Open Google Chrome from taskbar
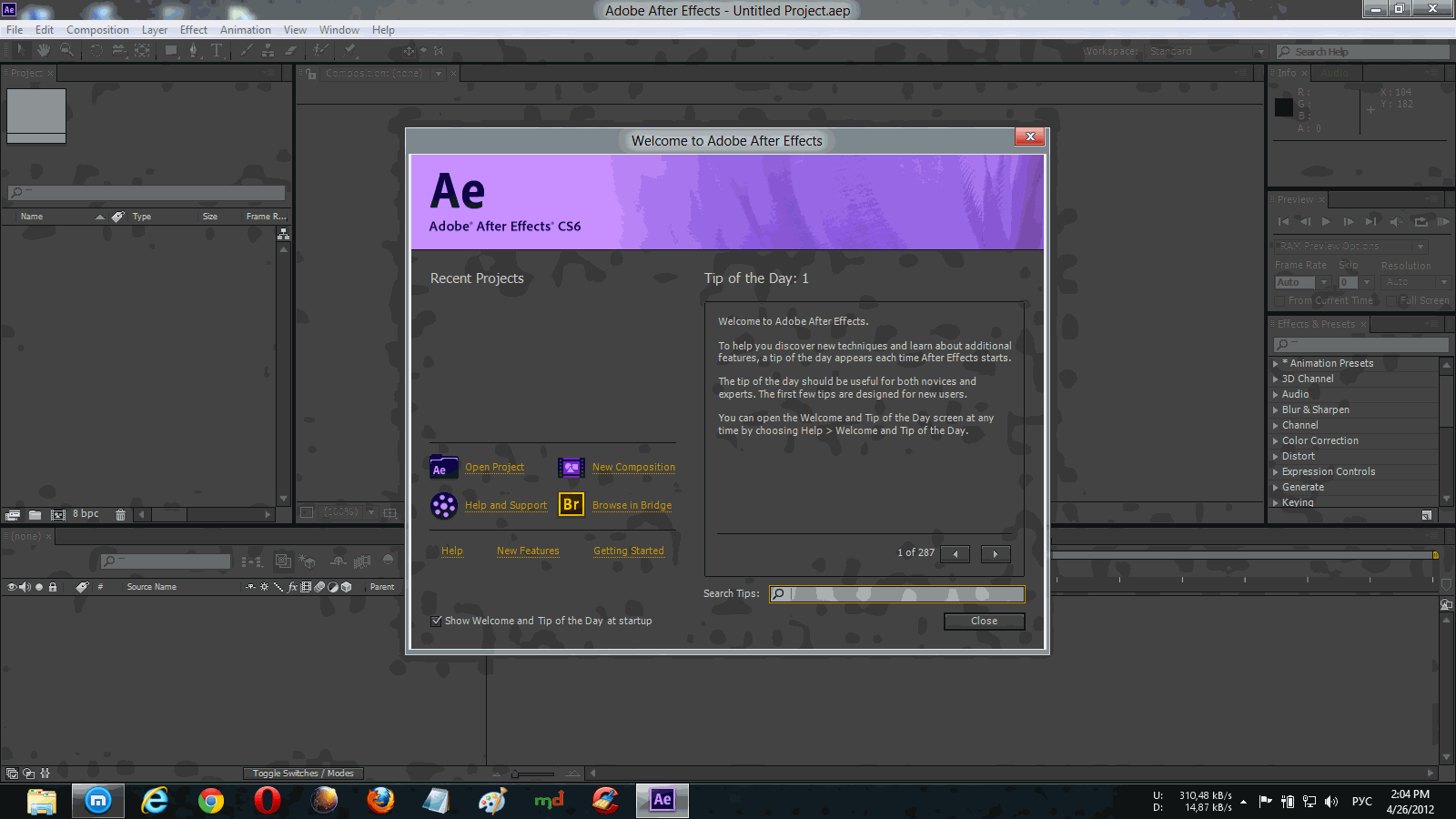This screenshot has width=1456, height=819. (x=211, y=801)
